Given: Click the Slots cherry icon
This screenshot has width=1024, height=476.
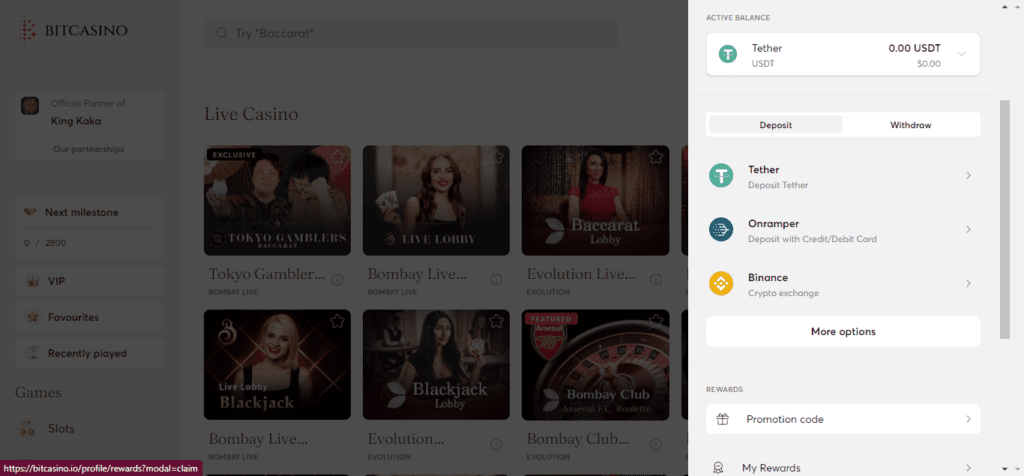Looking at the screenshot, I should click(27, 428).
